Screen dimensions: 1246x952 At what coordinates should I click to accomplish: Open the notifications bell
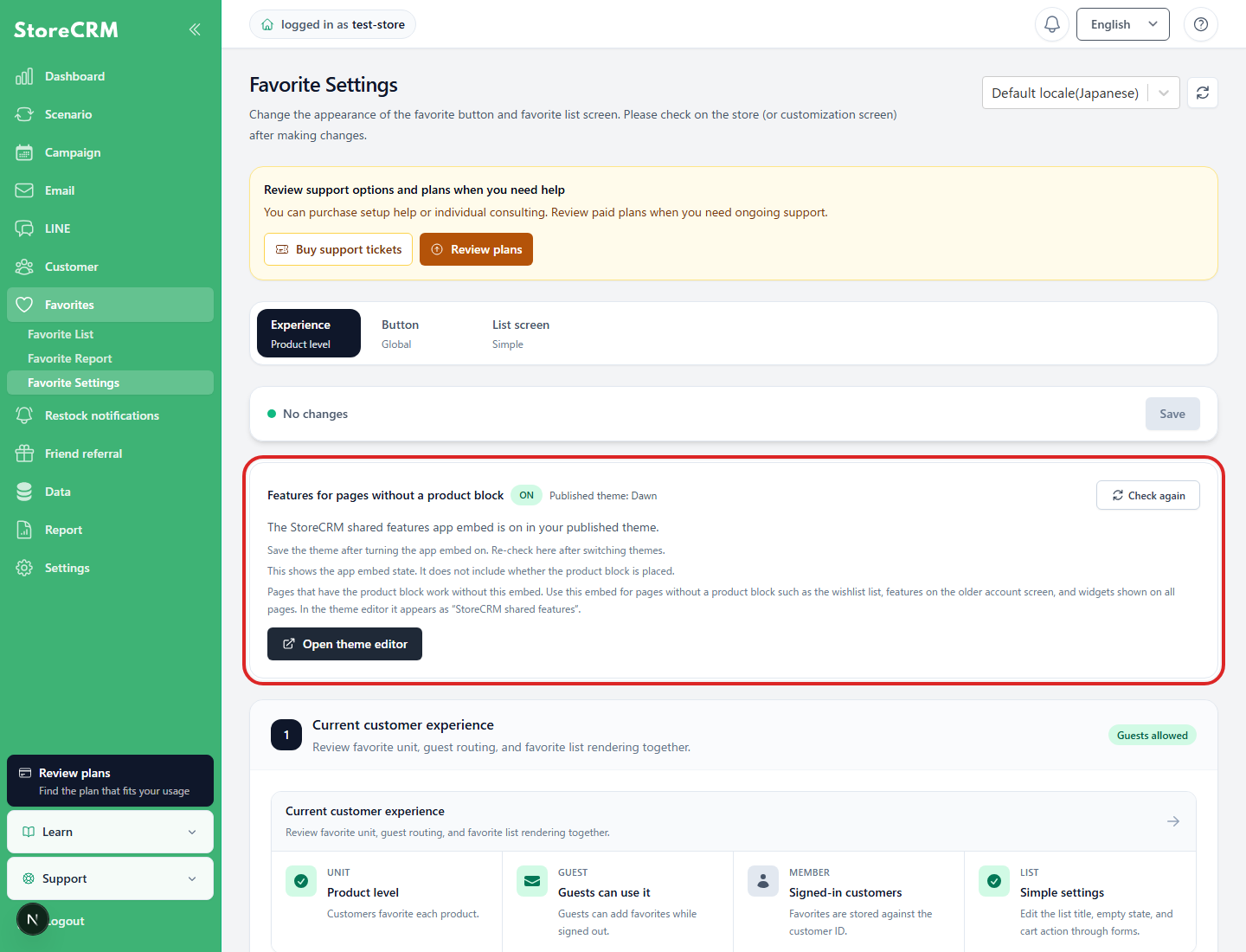pyautogui.click(x=1052, y=24)
